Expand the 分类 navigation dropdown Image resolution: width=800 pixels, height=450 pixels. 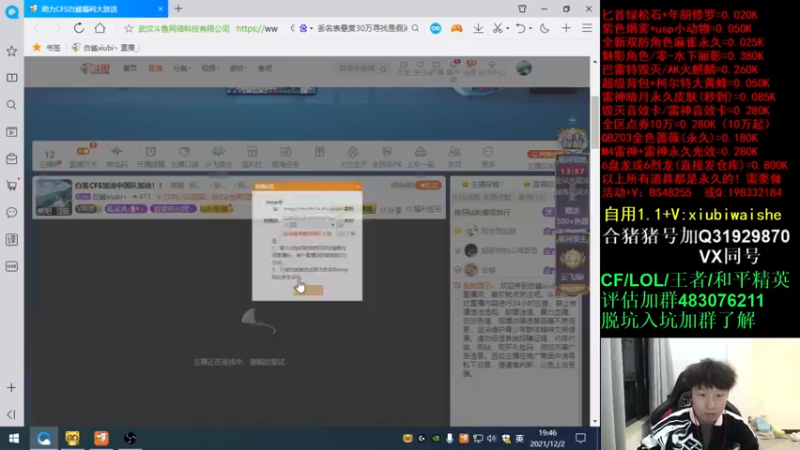click(x=181, y=68)
